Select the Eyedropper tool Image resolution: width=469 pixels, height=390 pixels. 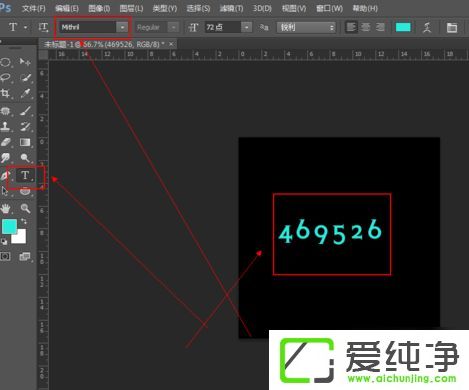(25, 94)
